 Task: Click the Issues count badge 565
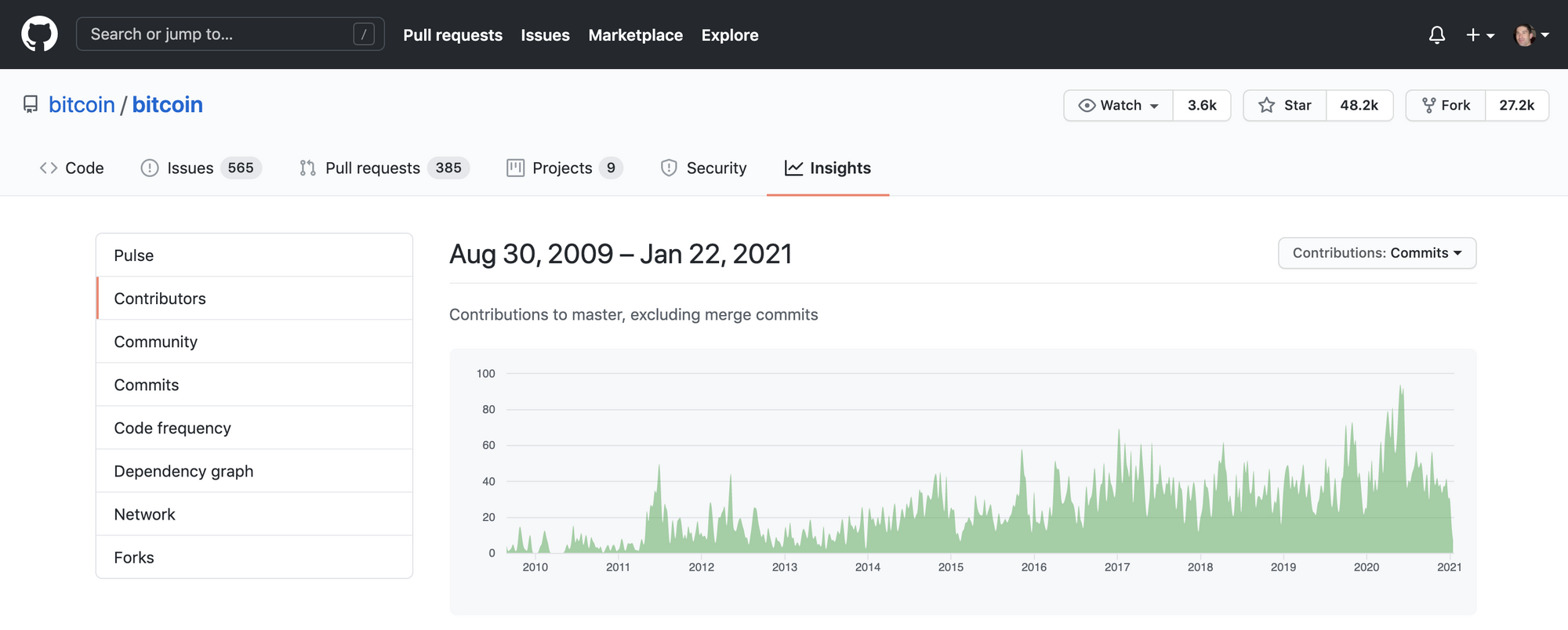click(241, 168)
